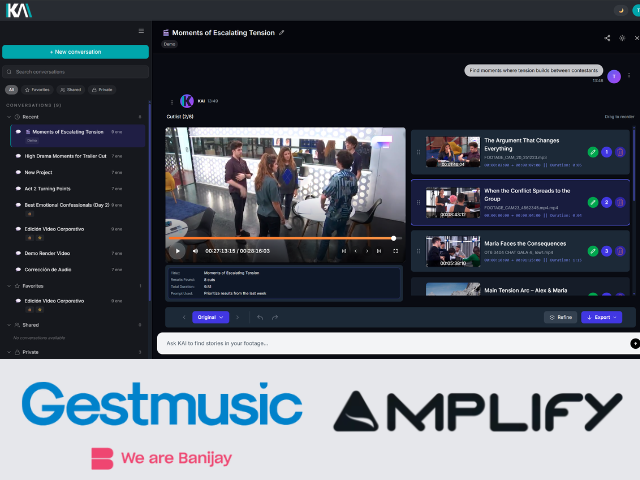Screen dimensions: 640x480
Task: Enter fullscreen video mode
Action: 396,251
